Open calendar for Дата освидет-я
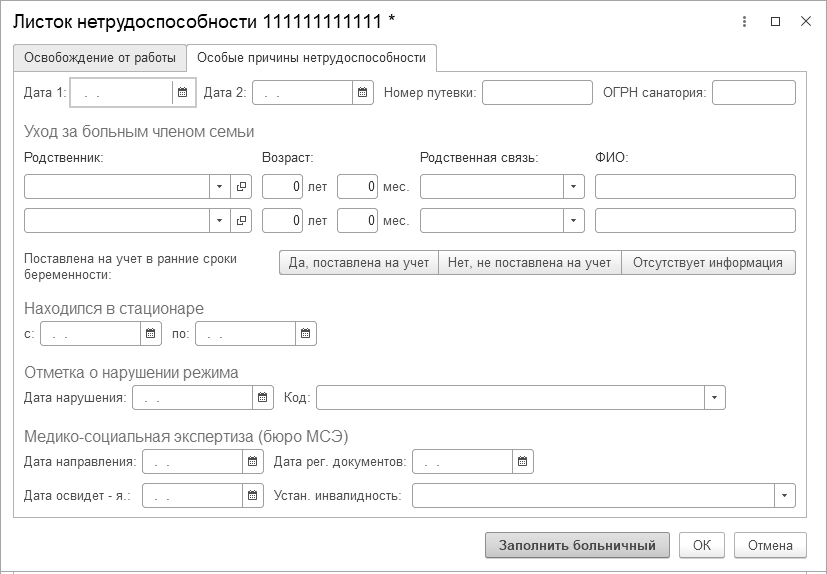 (x=252, y=495)
